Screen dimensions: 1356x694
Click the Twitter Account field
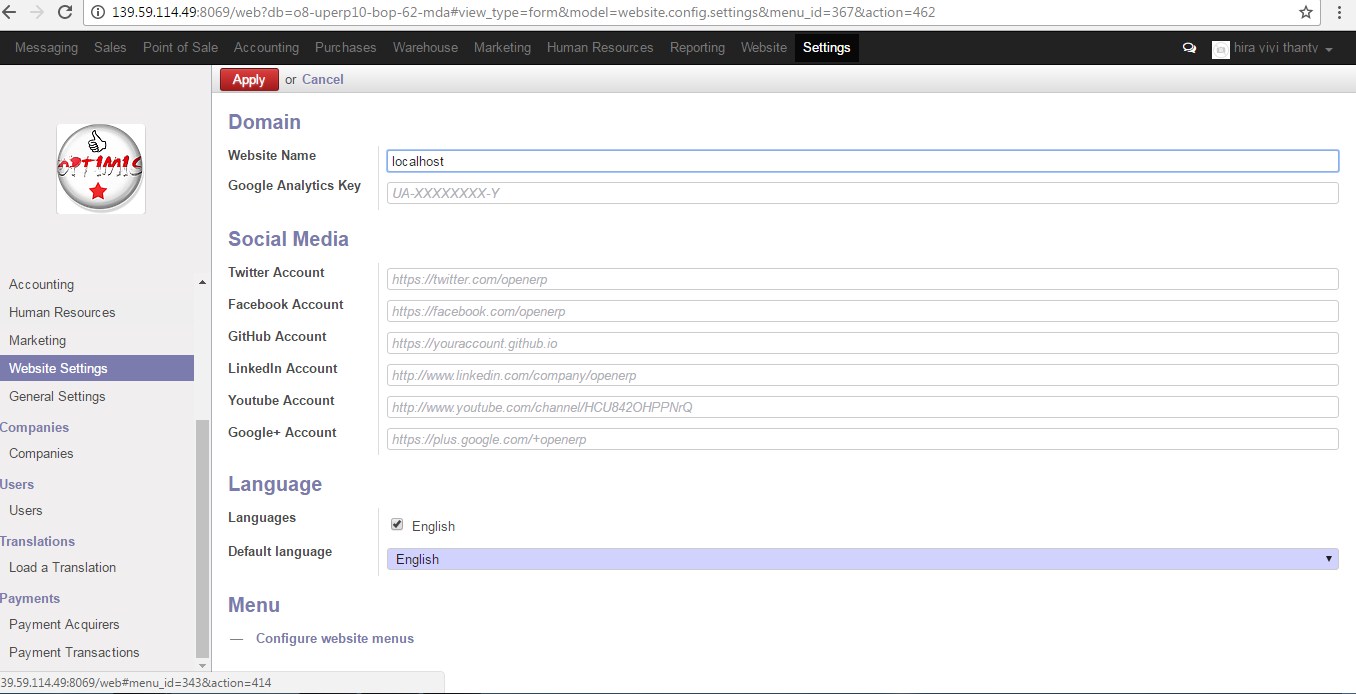point(862,279)
